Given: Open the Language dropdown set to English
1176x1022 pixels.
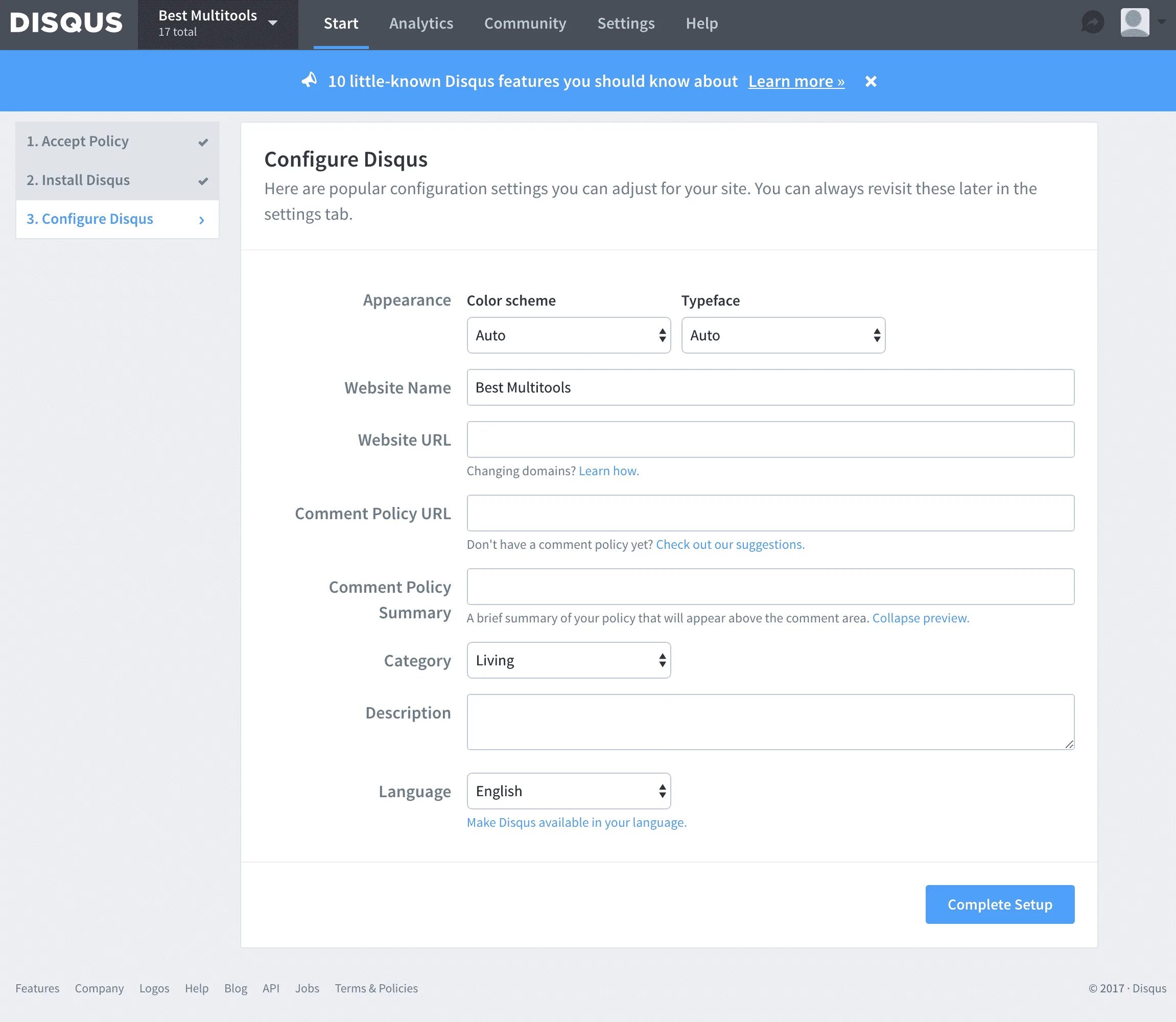Looking at the screenshot, I should pos(569,791).
